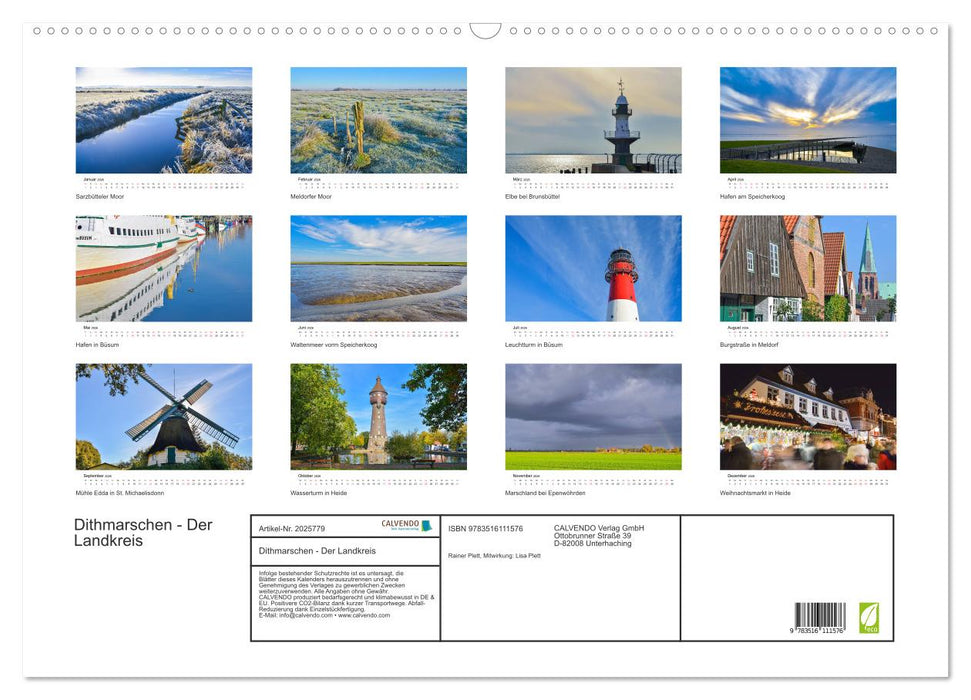Open the Meldorfer Moor February photo
Viewport: 971px width, 700px height.
(378, 120)
